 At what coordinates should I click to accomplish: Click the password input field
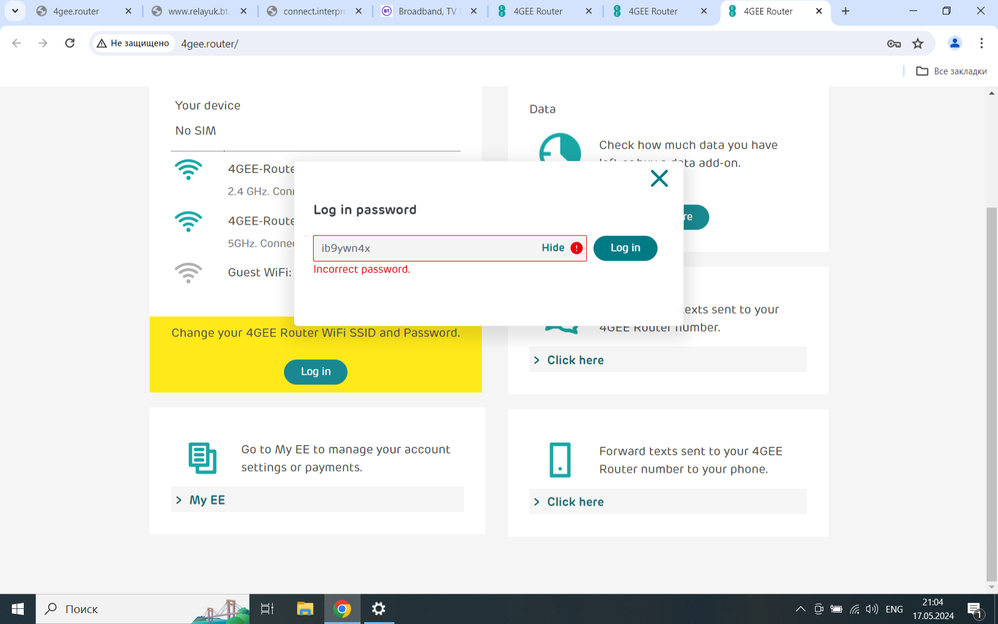(x=449, y=248)
